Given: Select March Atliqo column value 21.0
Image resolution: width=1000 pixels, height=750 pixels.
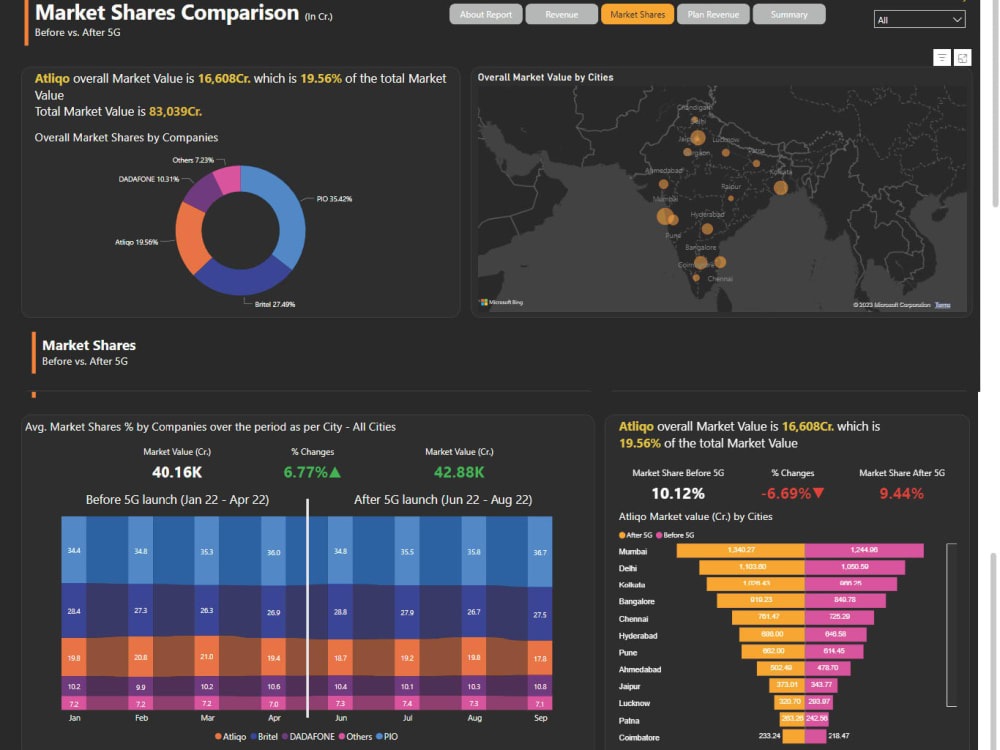Looking at the screenshot, I should click(207, 657).
